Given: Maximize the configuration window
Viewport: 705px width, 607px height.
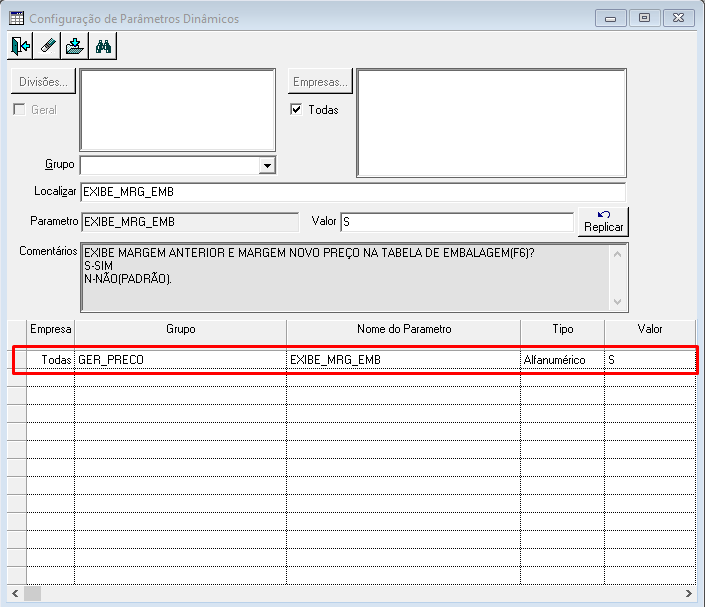Looking at the screenshot, I should point(644,18).
